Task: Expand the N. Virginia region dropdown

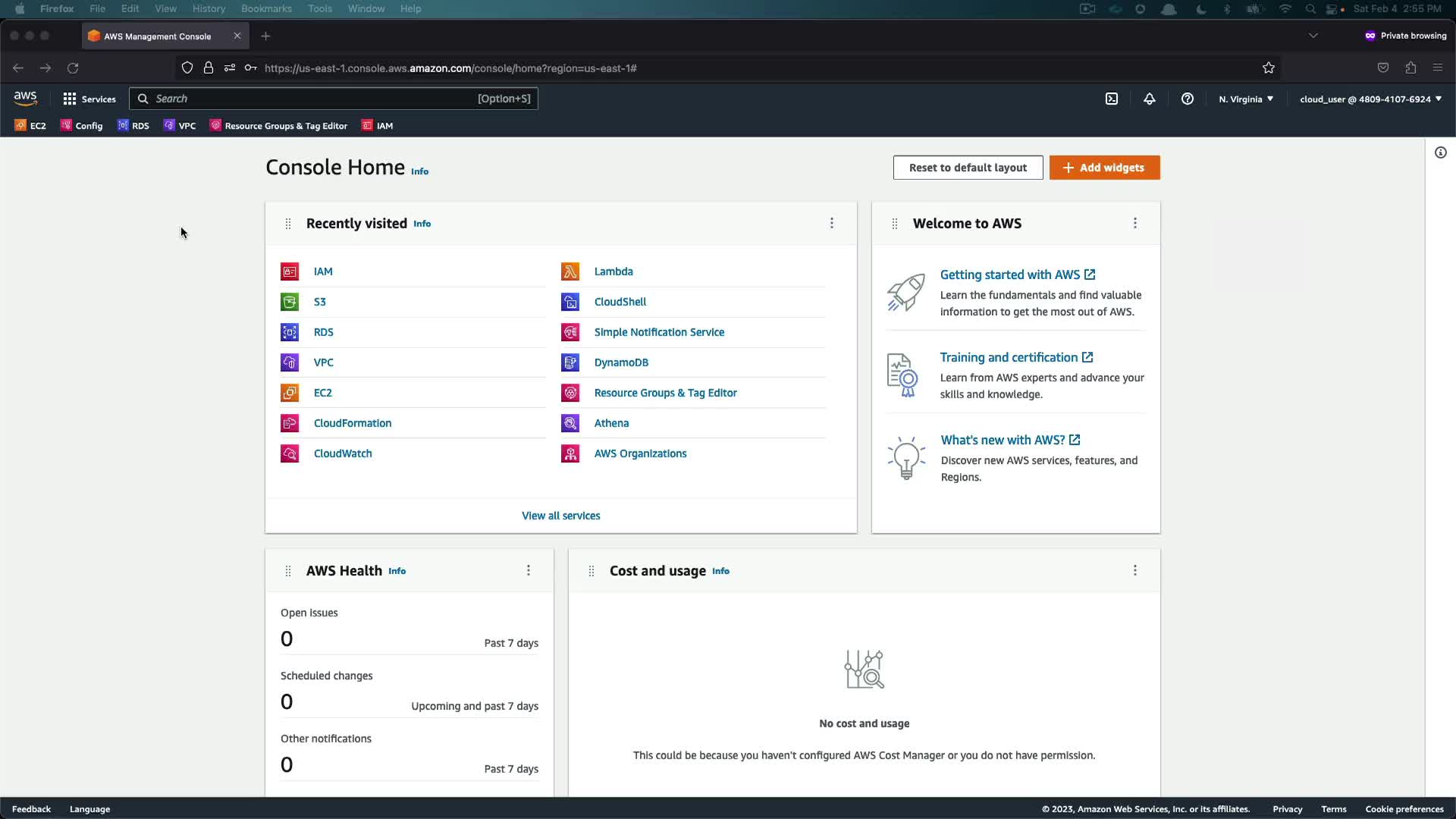Action: click(x=1246, y=99)
